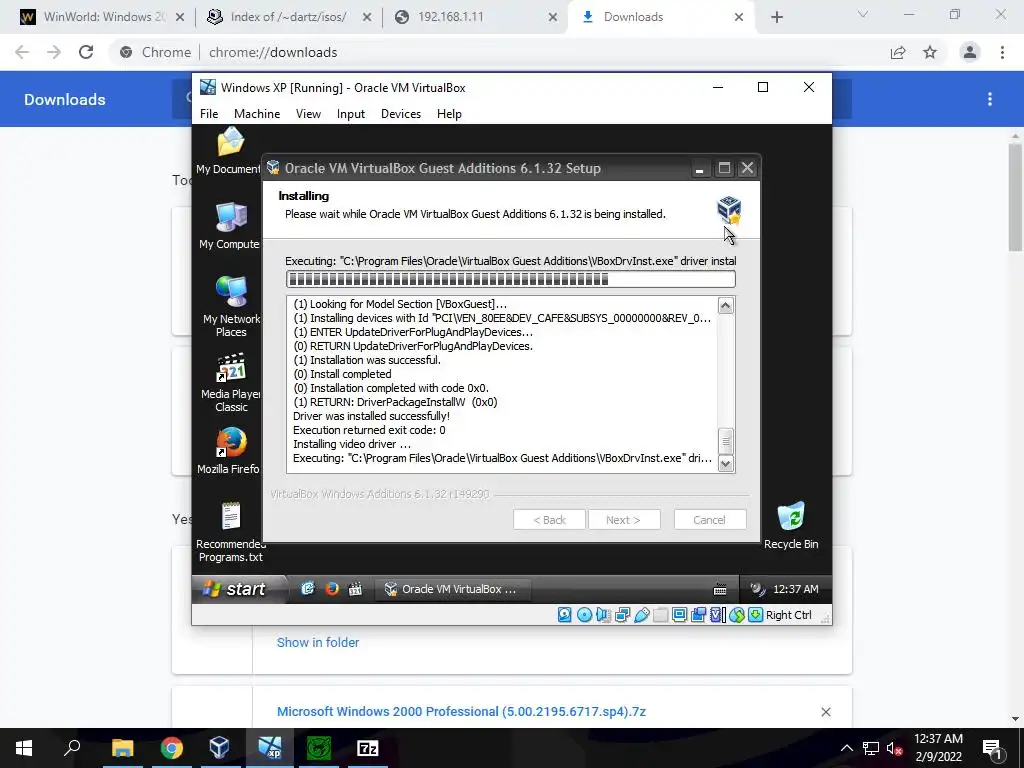1024x768 pixels.
Task: Click the recording status icon
Action: coord(698,615)
